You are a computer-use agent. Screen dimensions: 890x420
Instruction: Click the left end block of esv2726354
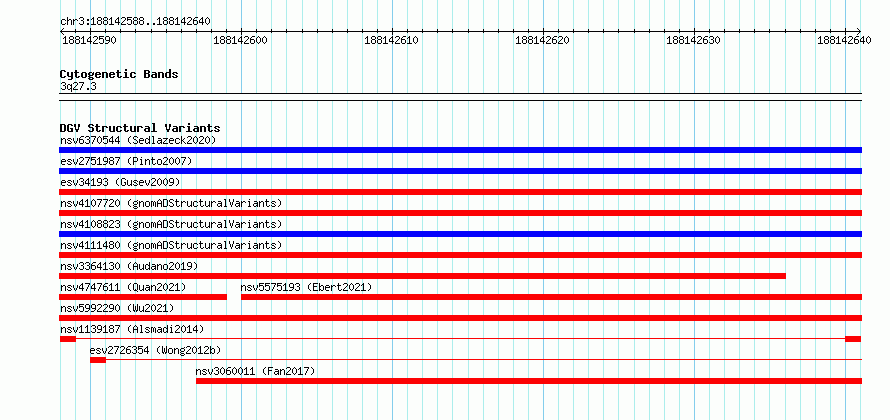pos(98,360)
